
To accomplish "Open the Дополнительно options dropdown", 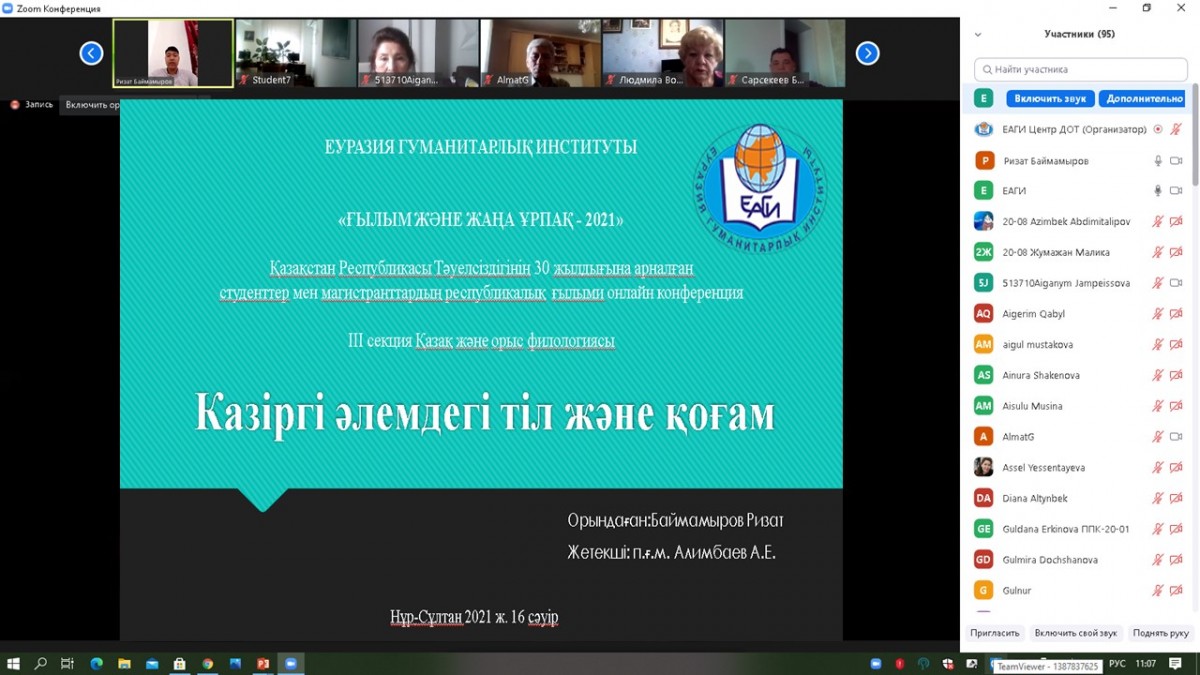I will [1141, 99].
